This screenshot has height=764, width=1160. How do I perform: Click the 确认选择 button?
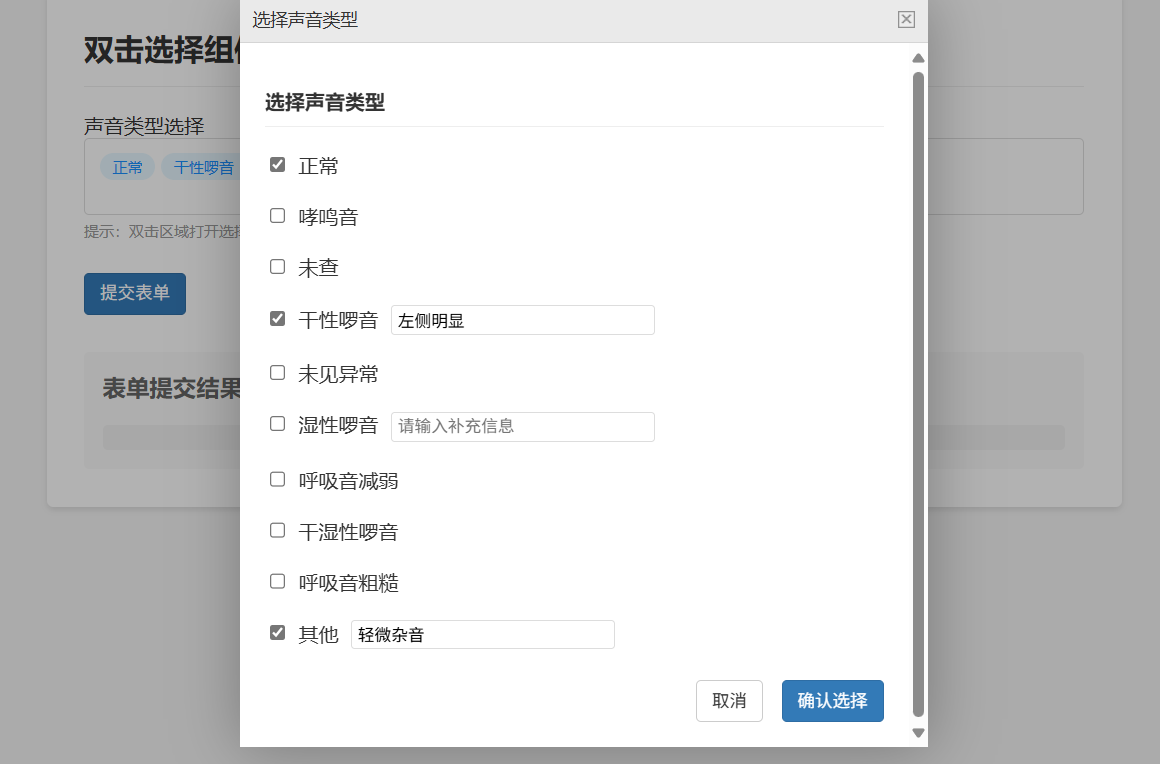tap(832, 701)
